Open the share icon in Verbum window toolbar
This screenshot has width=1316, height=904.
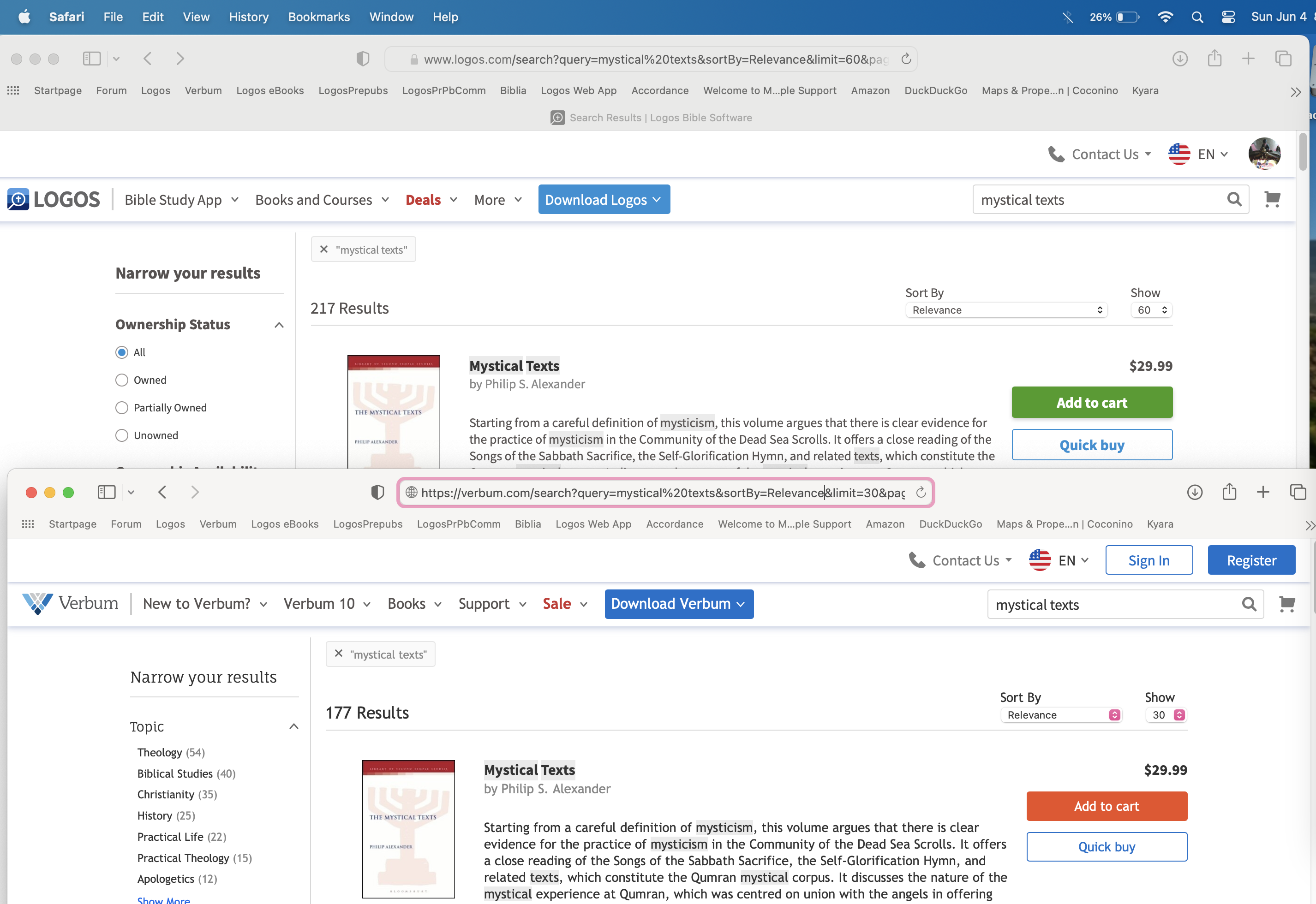(1229, 492)
